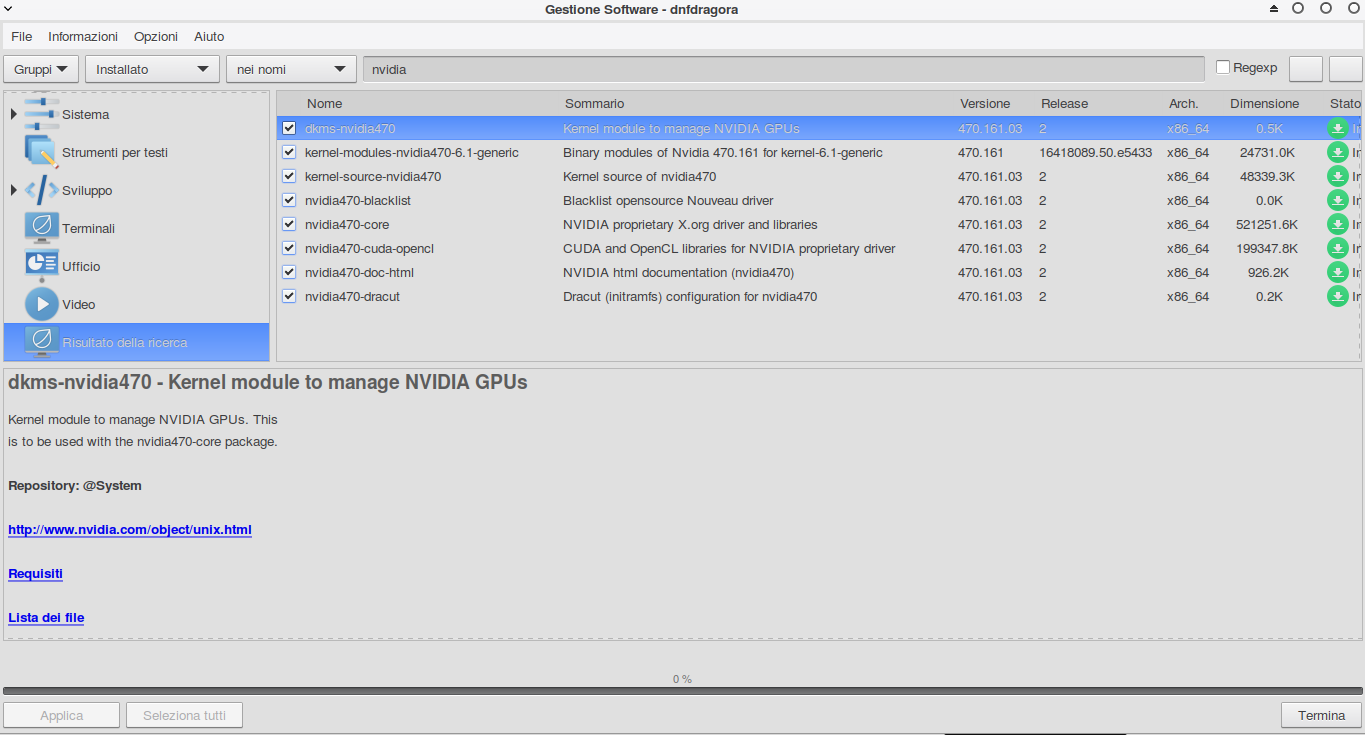This screenshot has height=735, width=1365.
Task: Open the Requisiti link
Action: click(35, 573)
